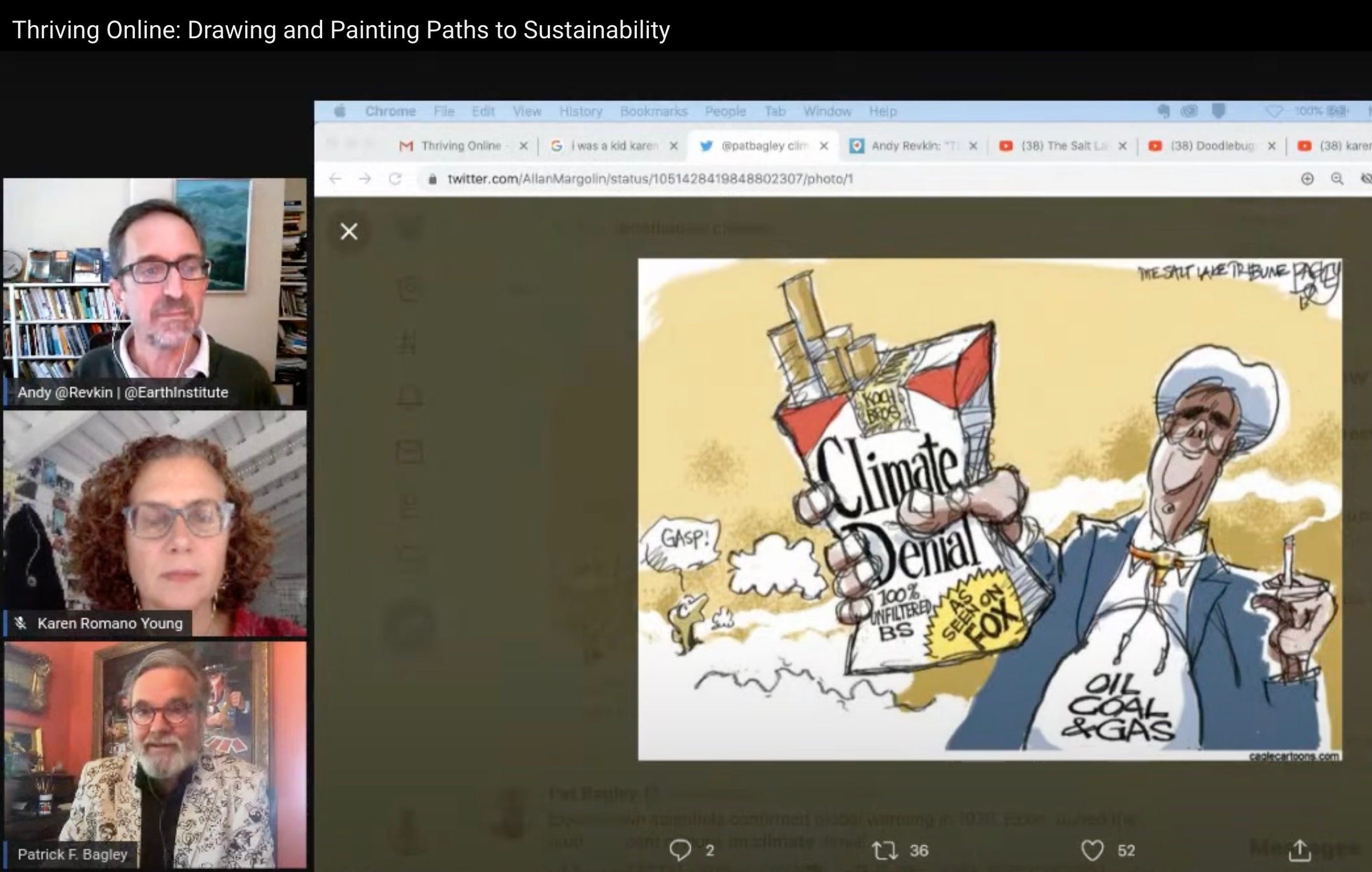
Task: Close the 'I was a kid karen' tab
Action: 674,146
